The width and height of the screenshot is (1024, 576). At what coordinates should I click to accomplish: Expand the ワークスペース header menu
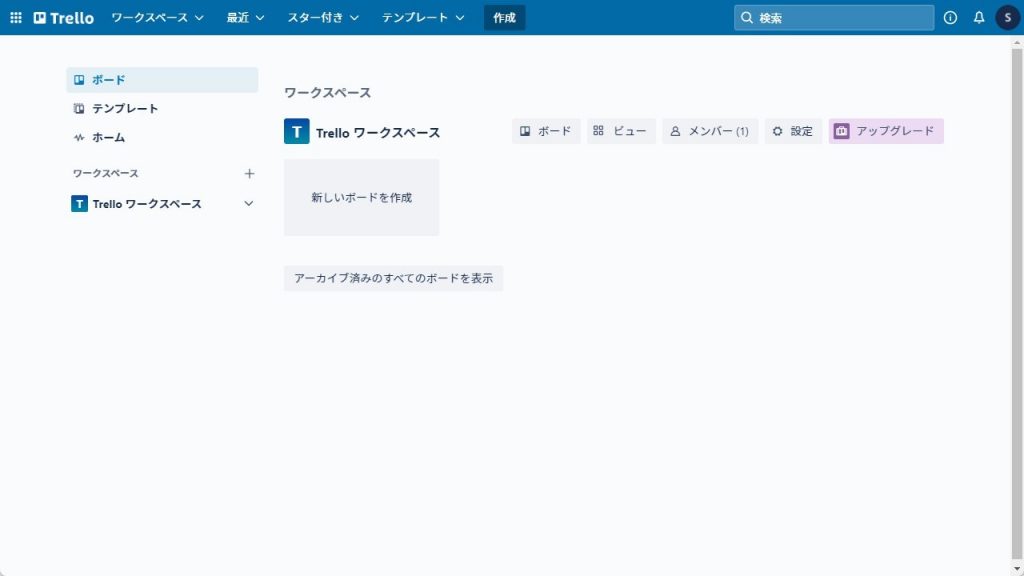[157, 18]
